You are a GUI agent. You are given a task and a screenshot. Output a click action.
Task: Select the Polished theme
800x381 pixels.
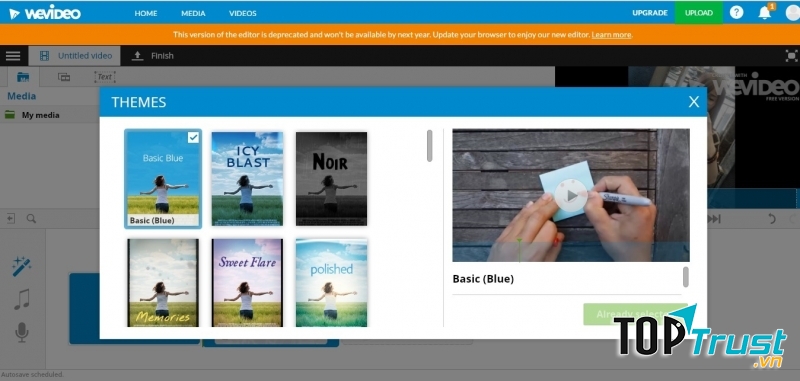[x=331, y=283]
